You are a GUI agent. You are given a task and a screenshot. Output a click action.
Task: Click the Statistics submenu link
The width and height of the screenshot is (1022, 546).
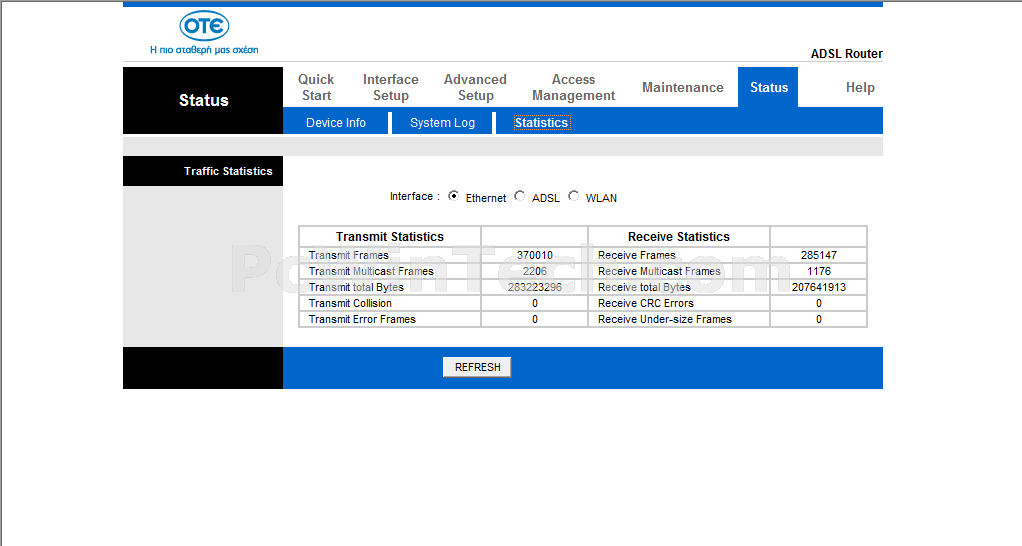pyautogui.click(x=541, y=122)
